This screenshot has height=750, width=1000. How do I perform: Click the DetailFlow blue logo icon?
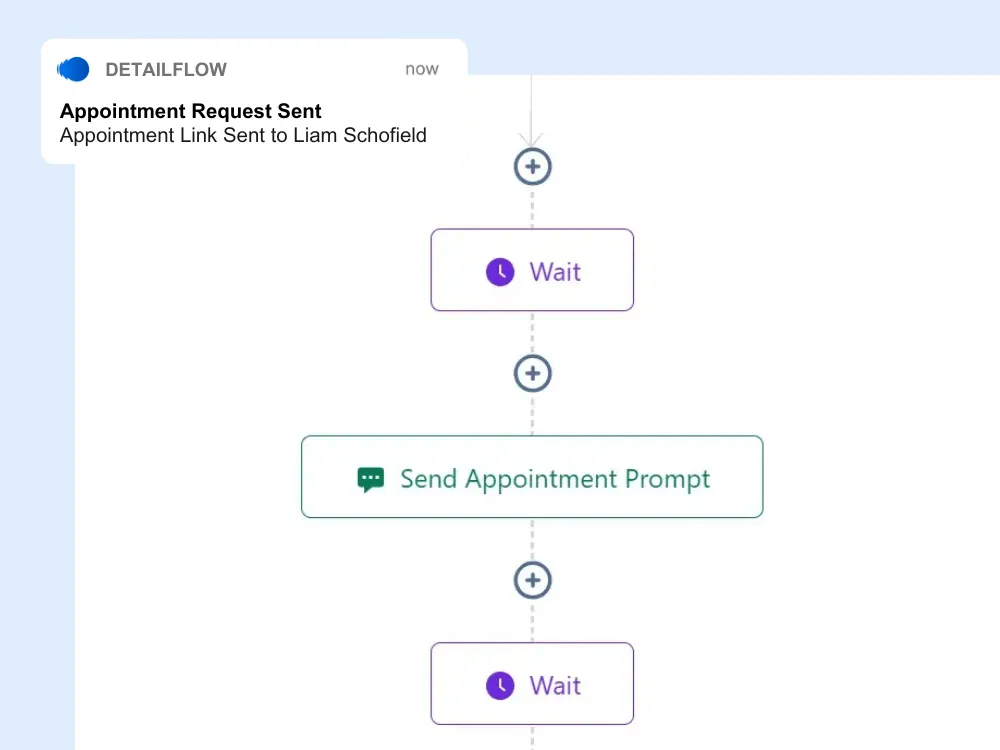73,69
